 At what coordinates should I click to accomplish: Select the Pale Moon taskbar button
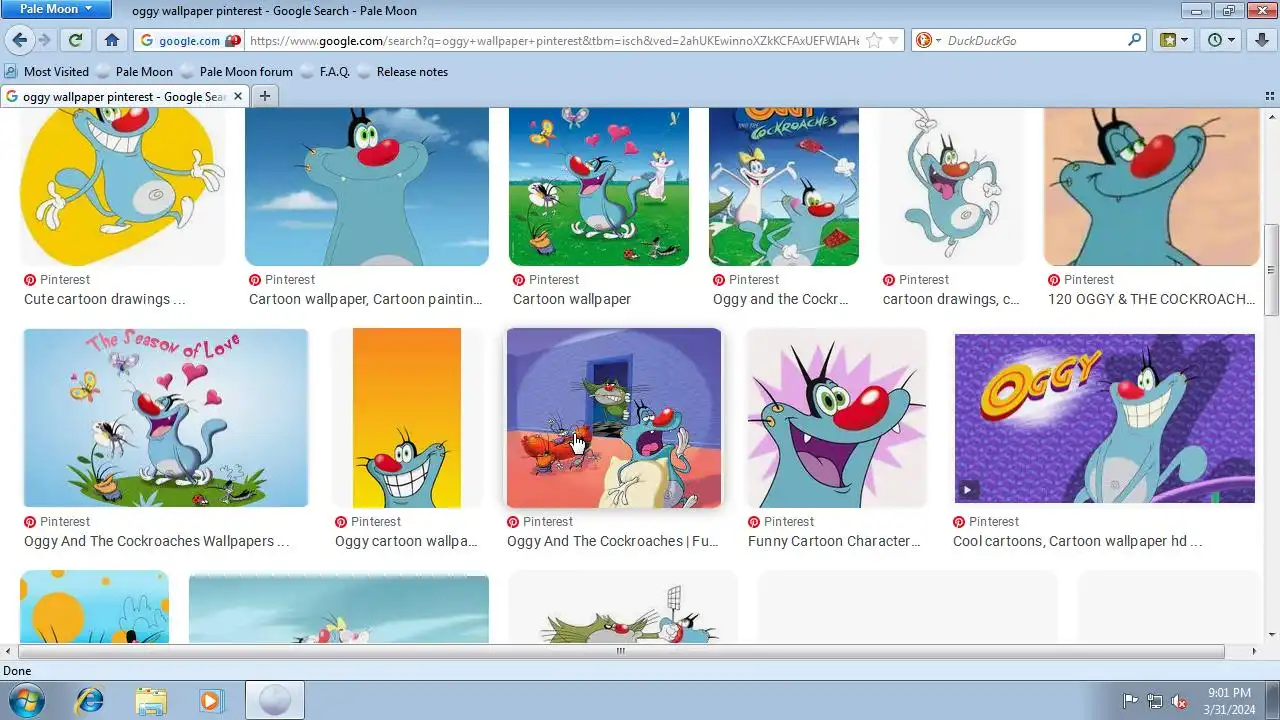[274, 700]
